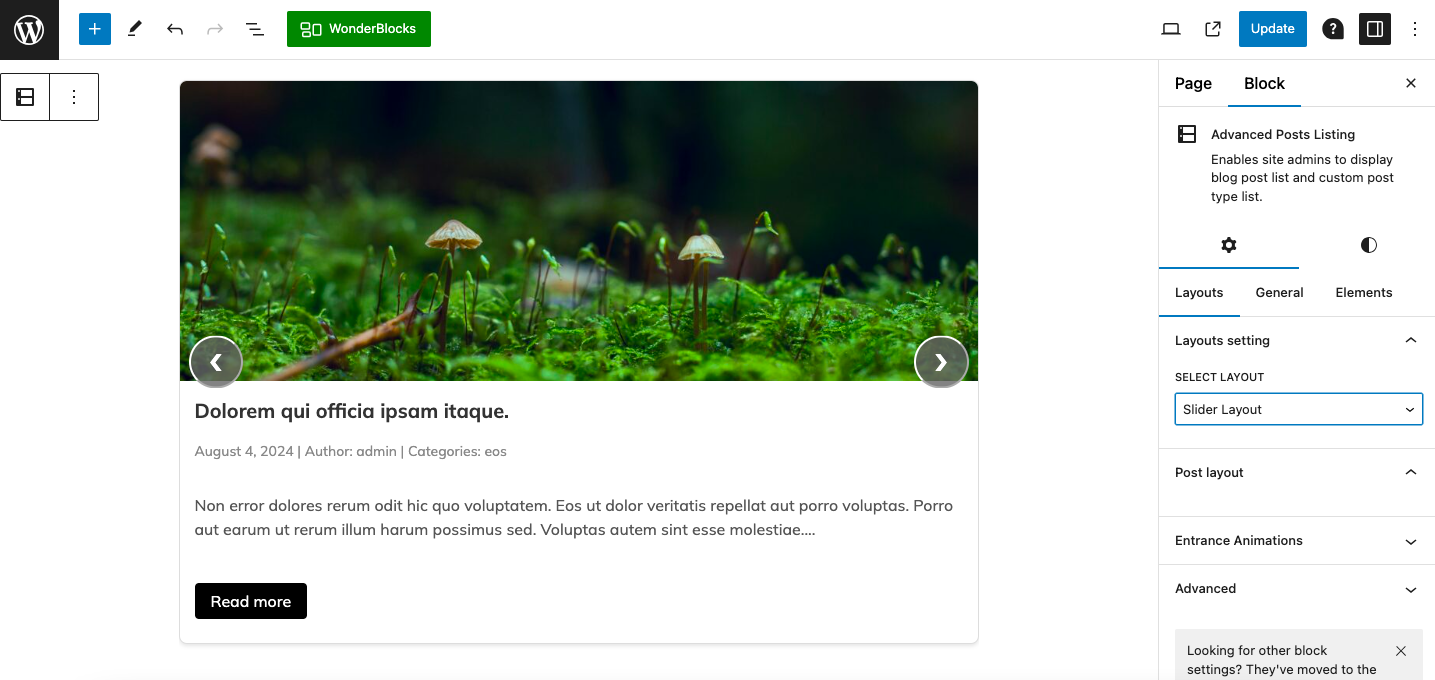This screenshot has width=1435, height=680.
Task: Collapse the Layouts setting panel
Action: 1297,341
